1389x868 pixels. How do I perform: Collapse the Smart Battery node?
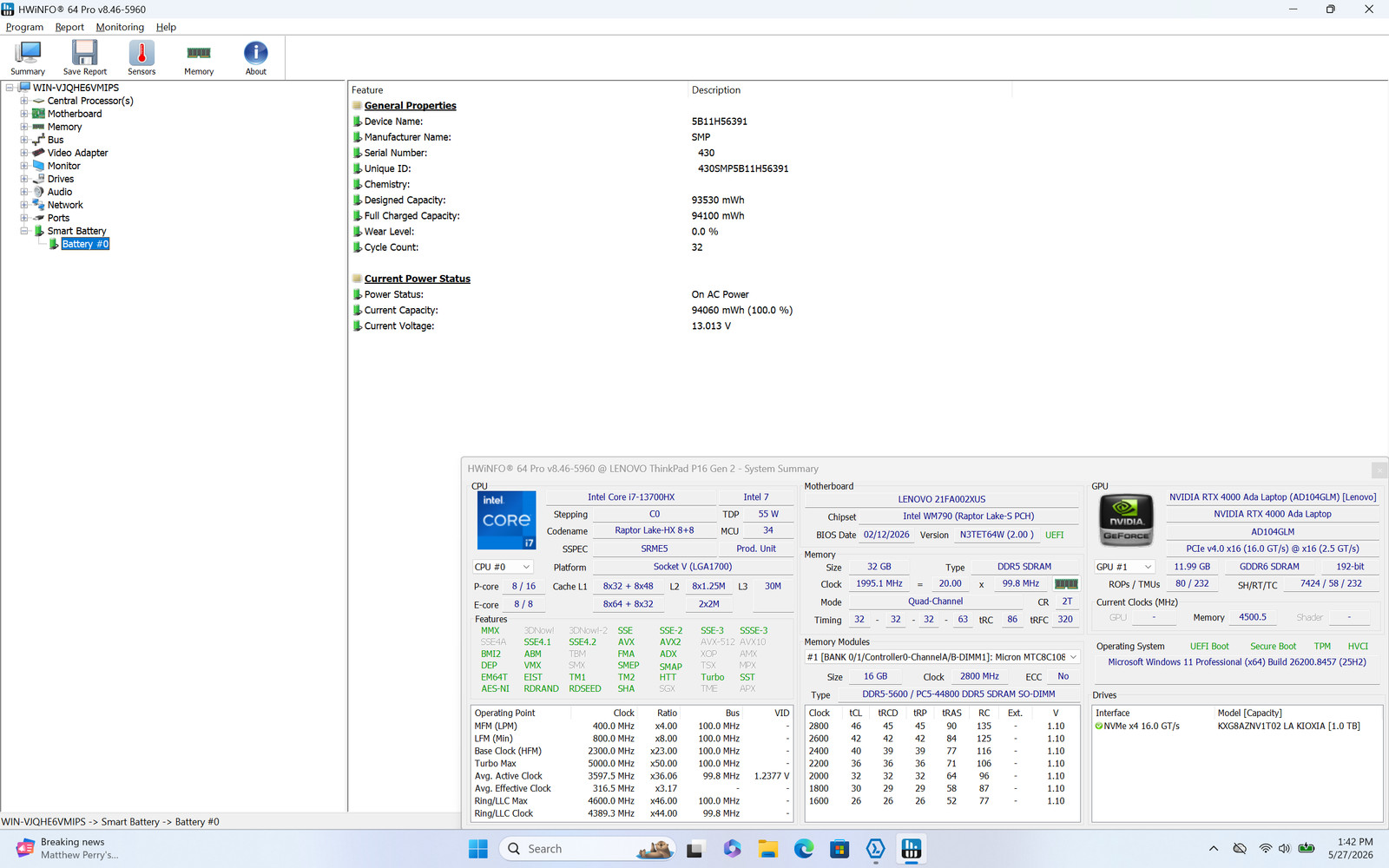click(24, 231)
